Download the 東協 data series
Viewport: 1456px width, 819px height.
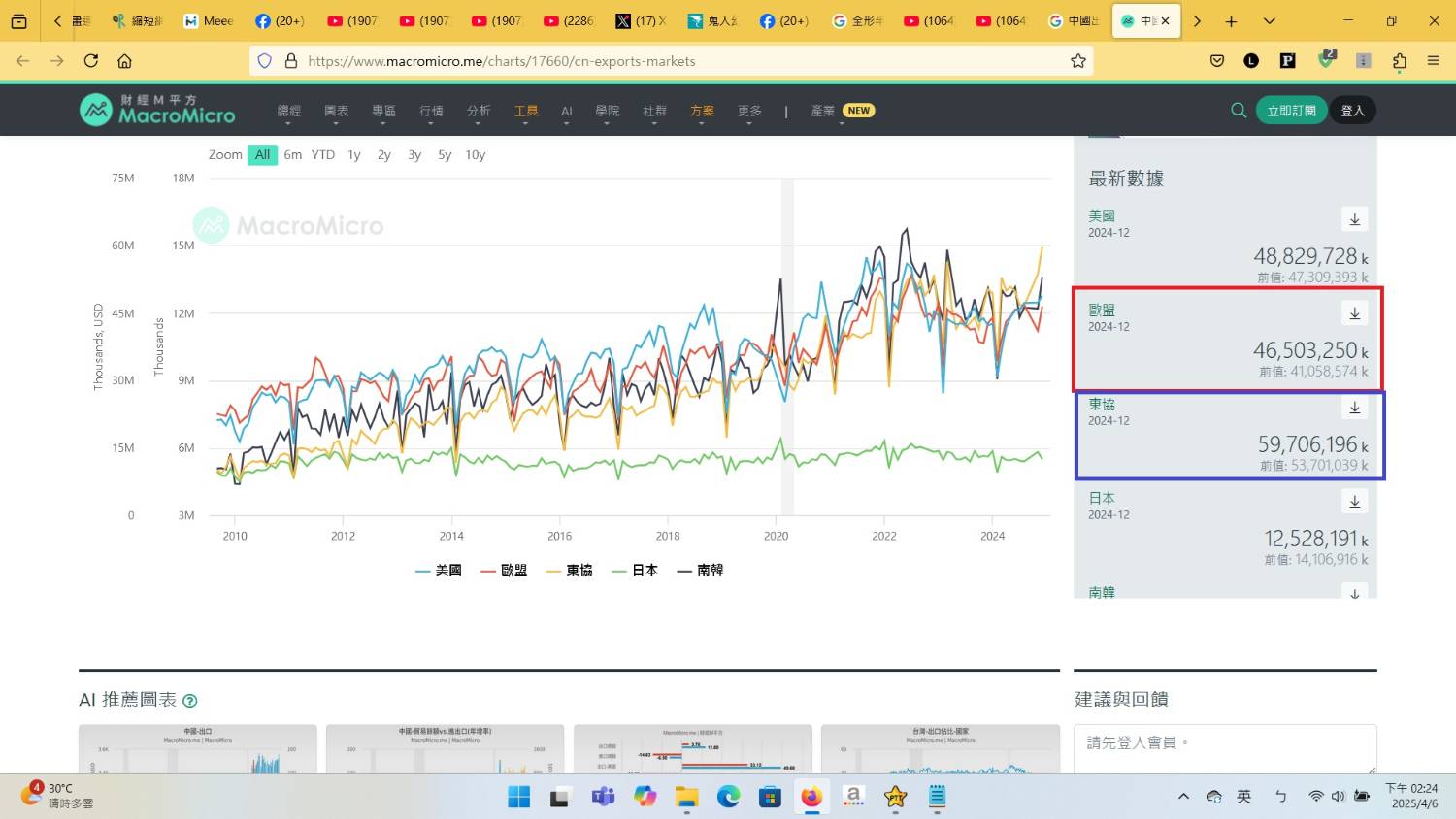[1354, 408]
